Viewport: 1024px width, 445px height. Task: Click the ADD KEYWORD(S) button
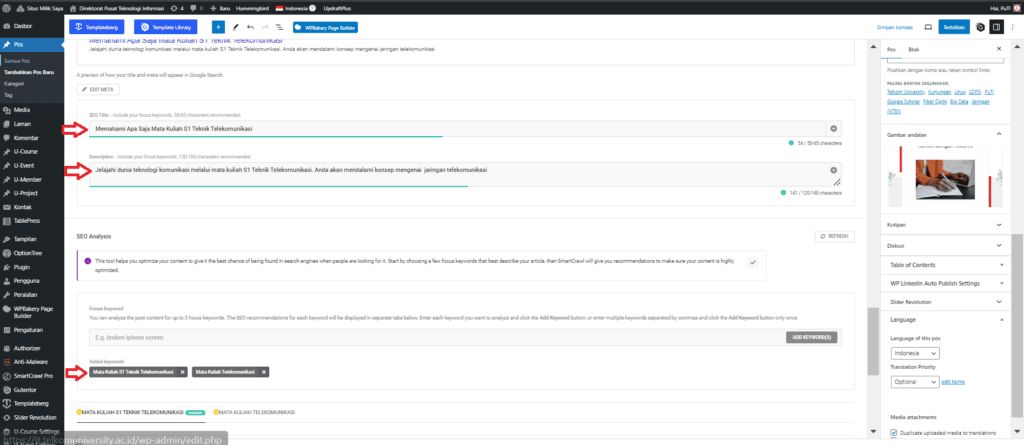pos(810,337)
